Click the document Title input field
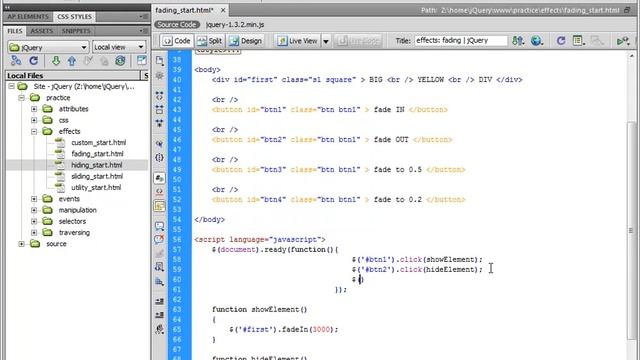 click(x=461, y=40)
